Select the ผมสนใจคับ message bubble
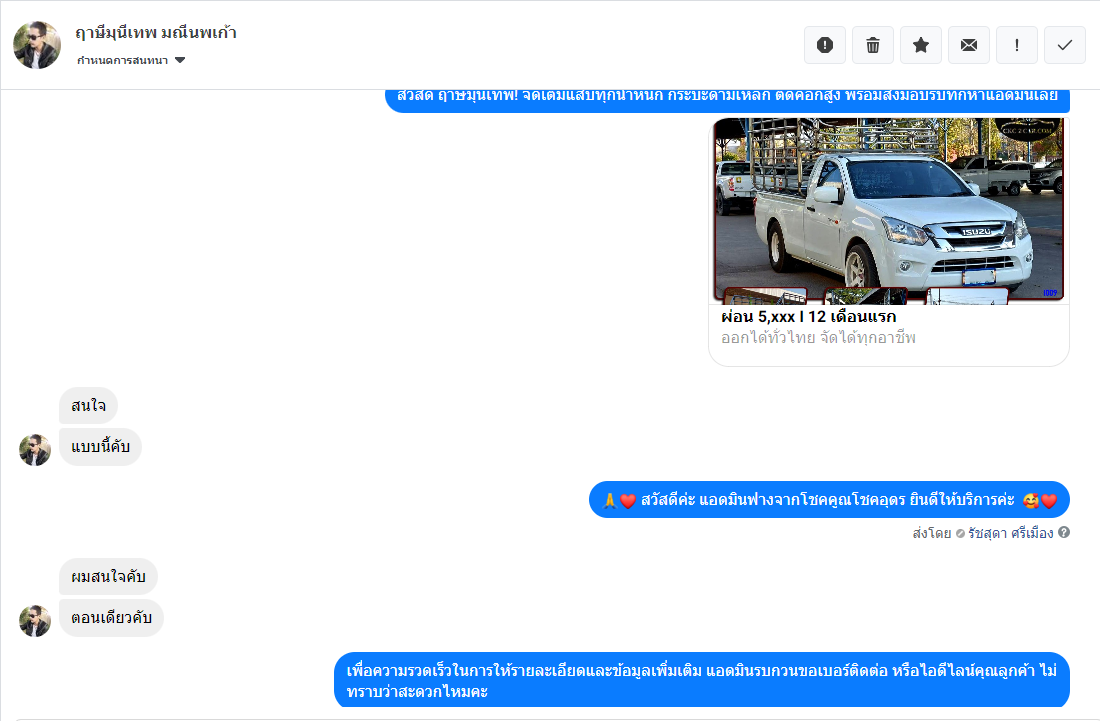 coord(108,577)
